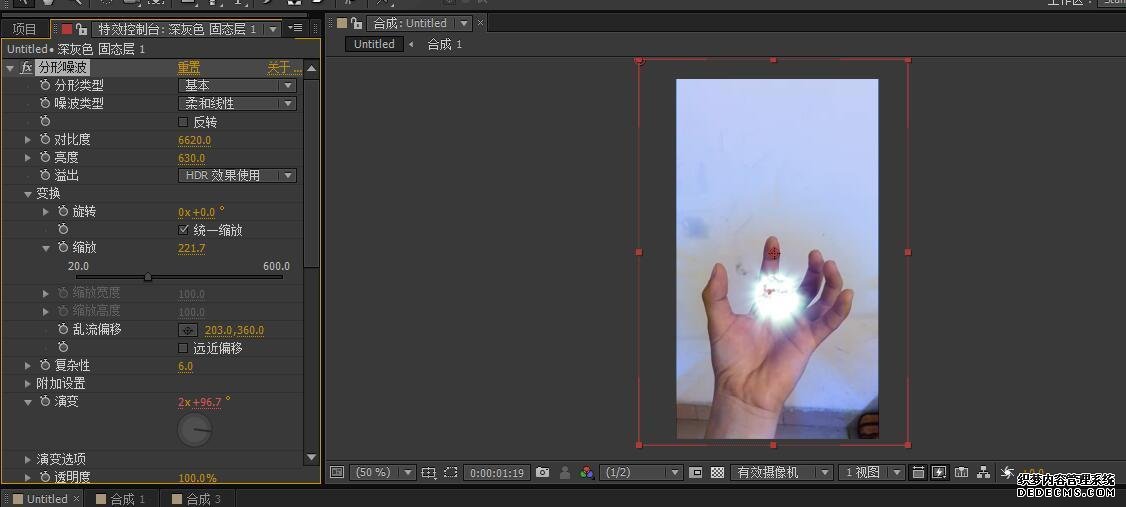Click the current time 0:00:01:19 display
1126x507 pixels.
[497, 473]
